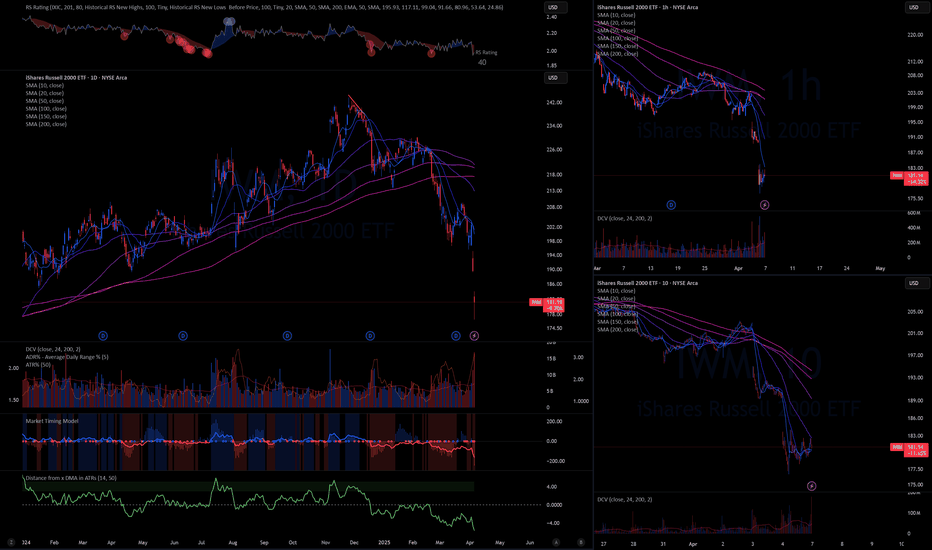Click the 220.00 price level on 1h axis
The image size is (932, 550).
915,35
